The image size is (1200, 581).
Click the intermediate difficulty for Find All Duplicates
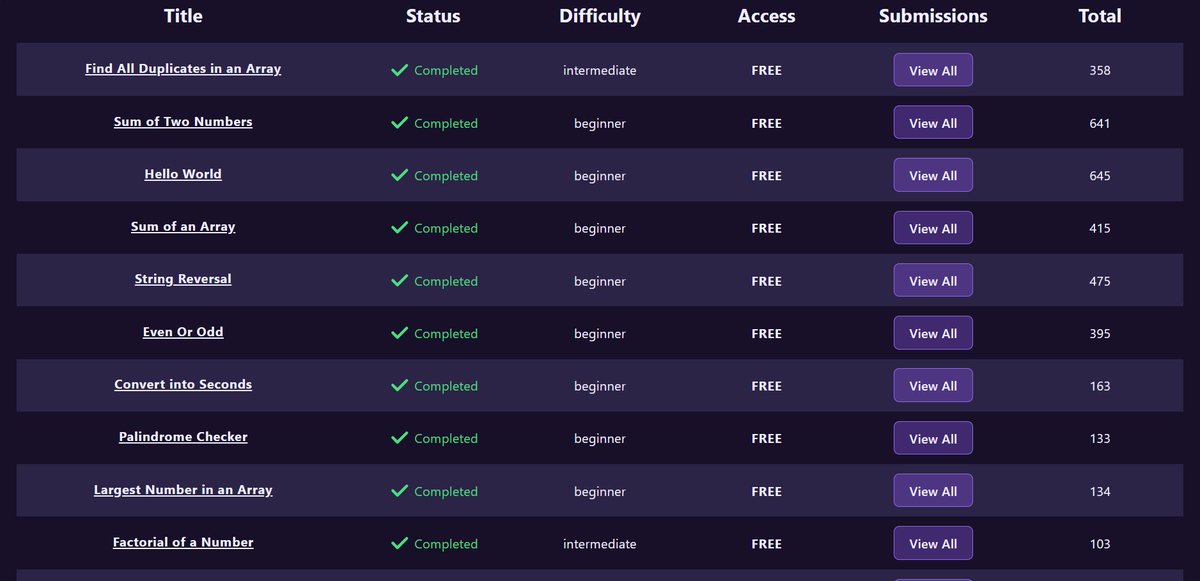tap(600, 70)
